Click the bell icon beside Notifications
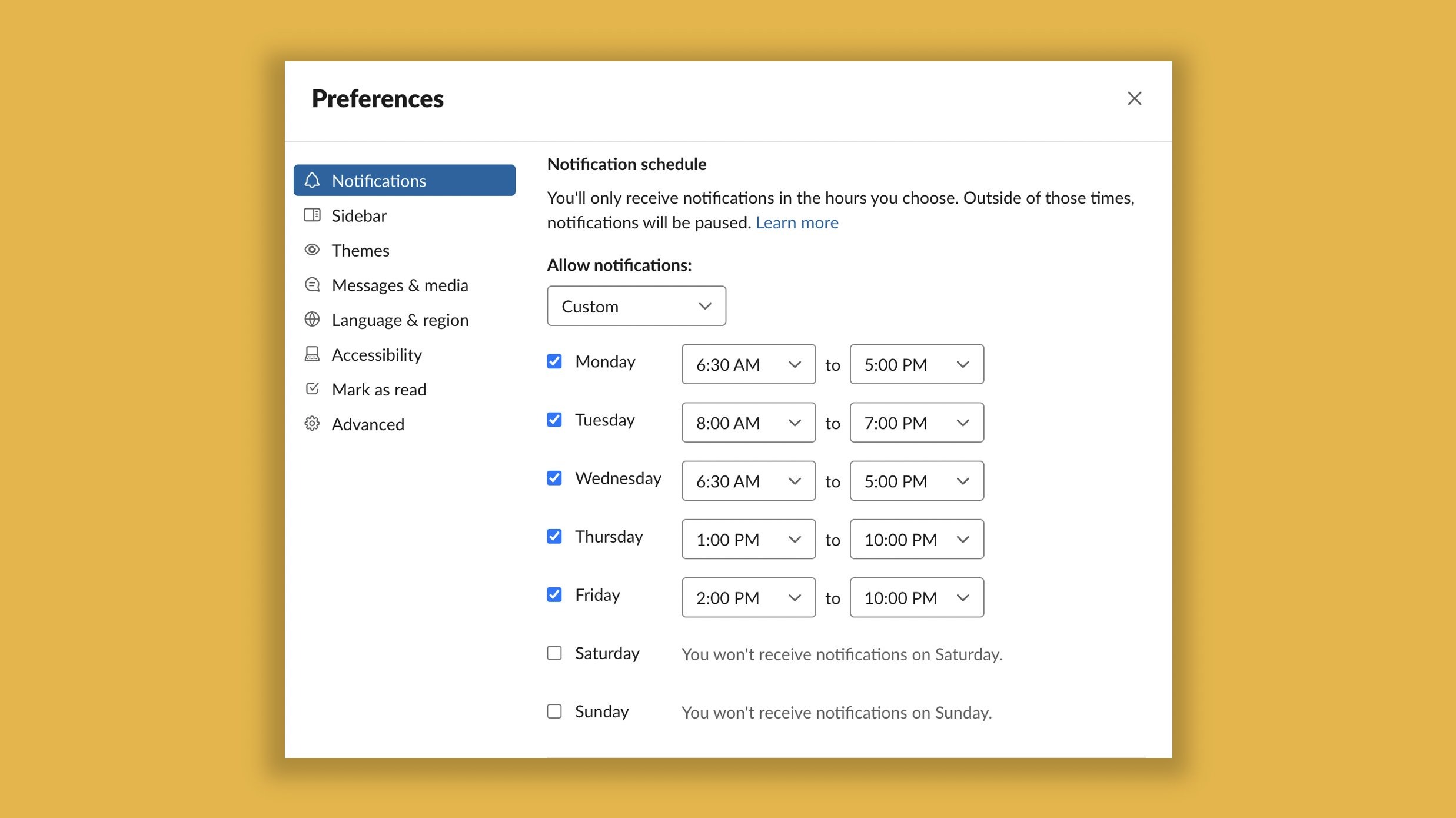The height and width of the screenshot is (818, 1456). (312, 180)
